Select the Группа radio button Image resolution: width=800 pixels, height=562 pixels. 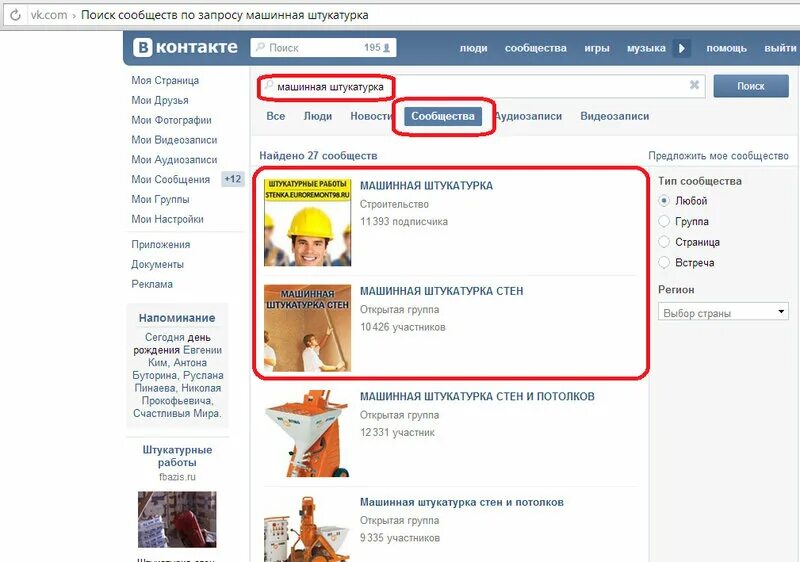coord(664,221)
